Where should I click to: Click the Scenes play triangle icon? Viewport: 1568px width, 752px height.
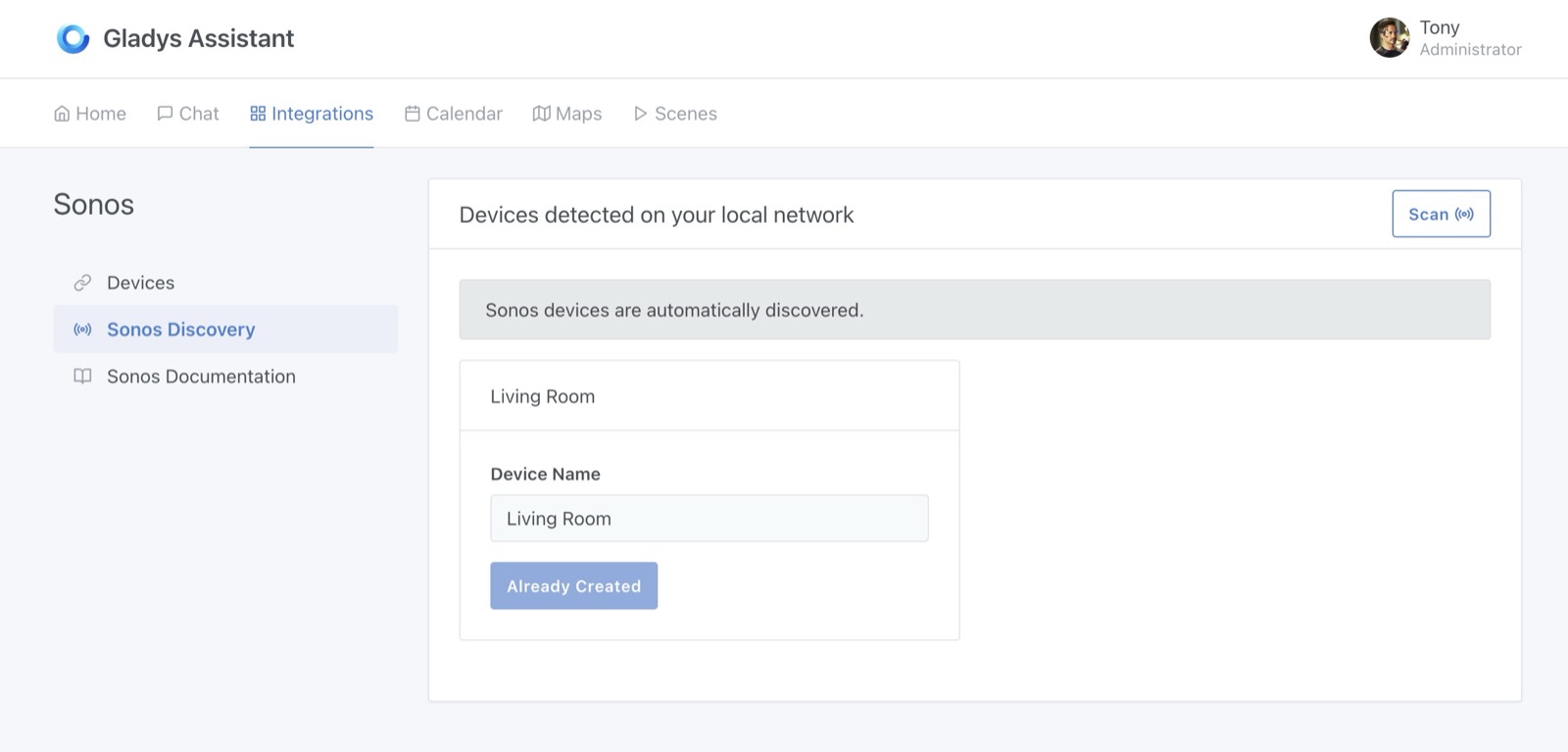click(640, 114)
